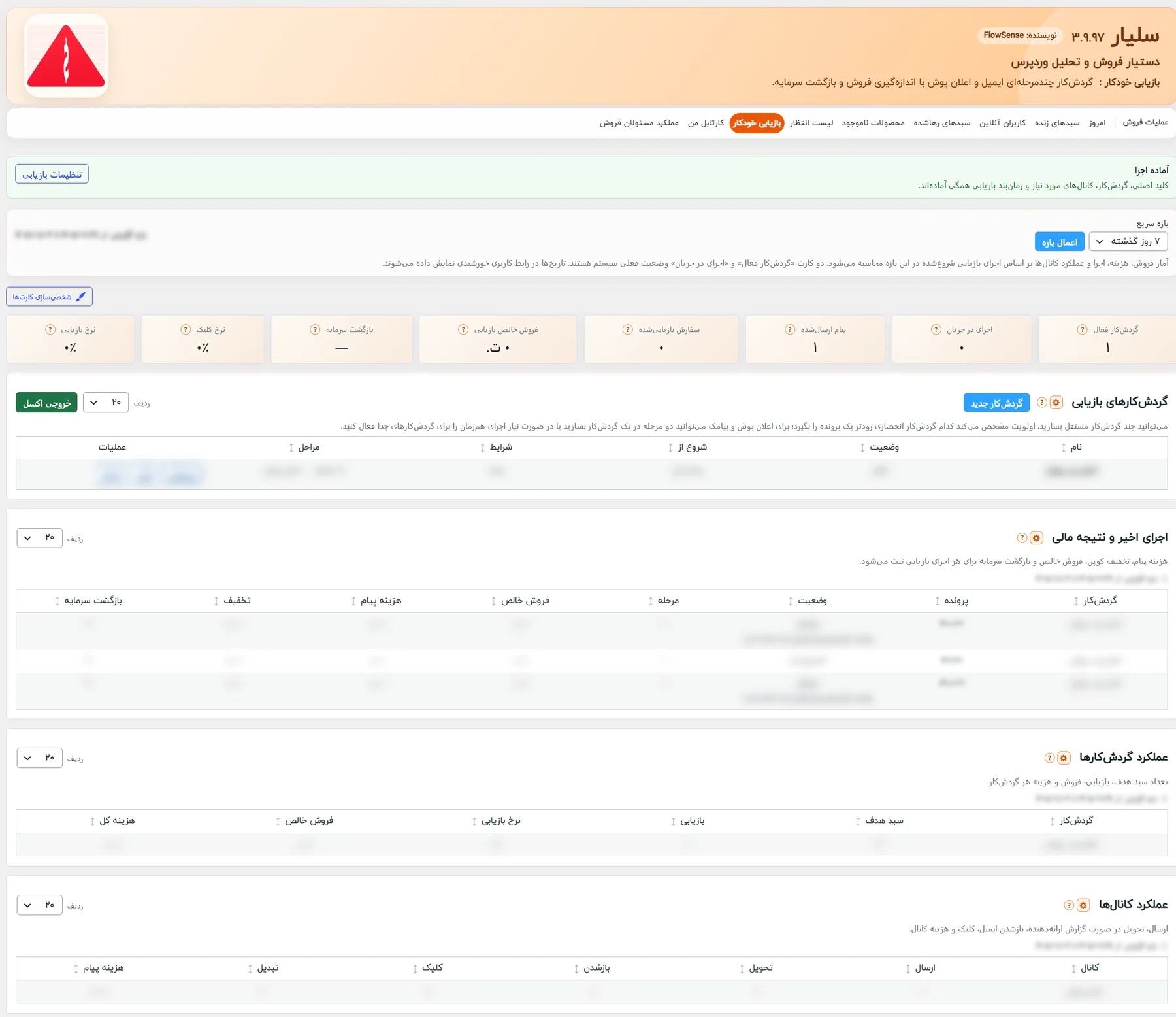Open help icon next to گردش‌کارهای بازیابی heading
Viewport: 1176px width, 1017px height.
pos(1042,403)
